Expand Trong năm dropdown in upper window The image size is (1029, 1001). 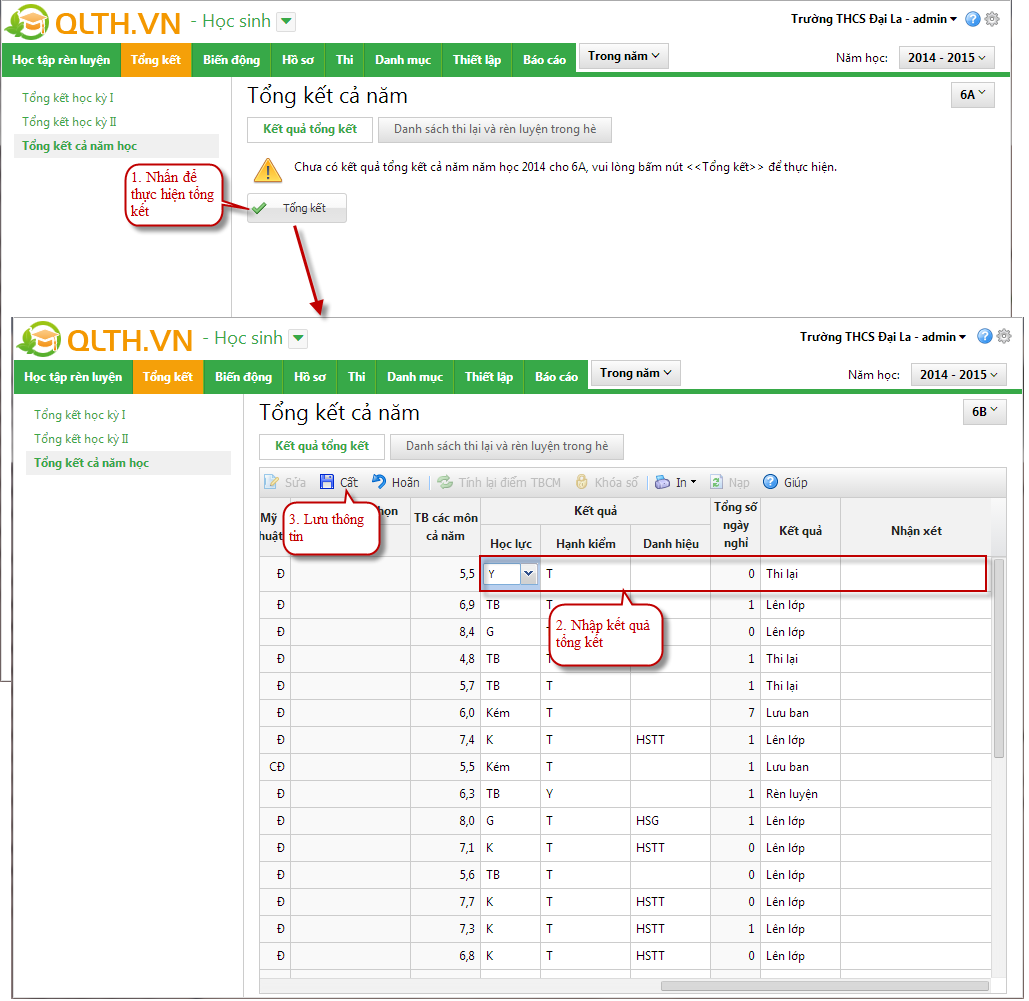point(623,56)
